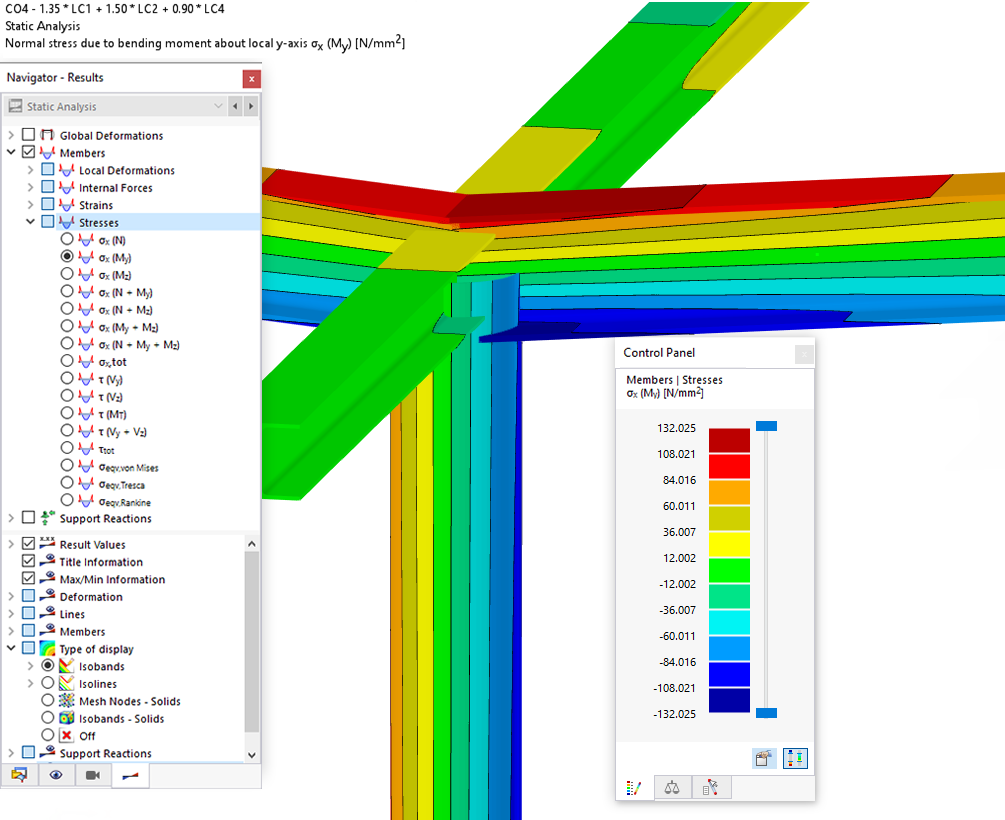Expand the Global Deformations node

click(x=11, y=135)
